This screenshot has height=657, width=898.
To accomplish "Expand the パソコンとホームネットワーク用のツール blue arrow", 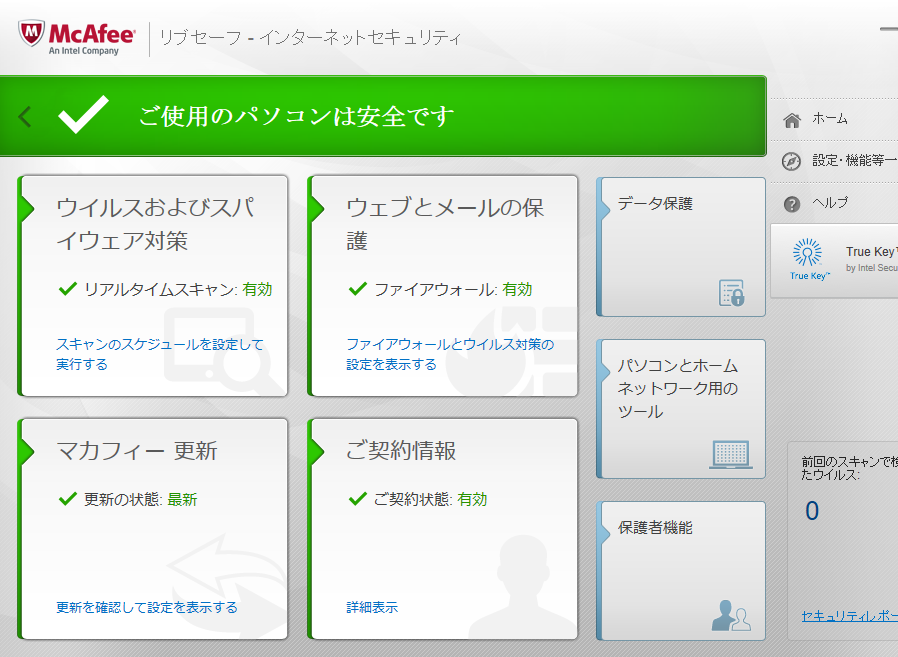I will 606,372.
